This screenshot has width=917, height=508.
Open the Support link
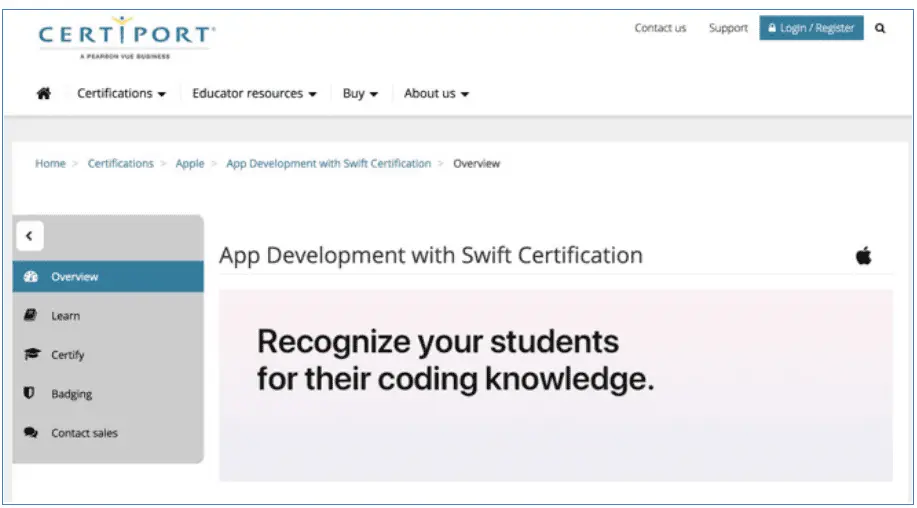coord(728,28)
